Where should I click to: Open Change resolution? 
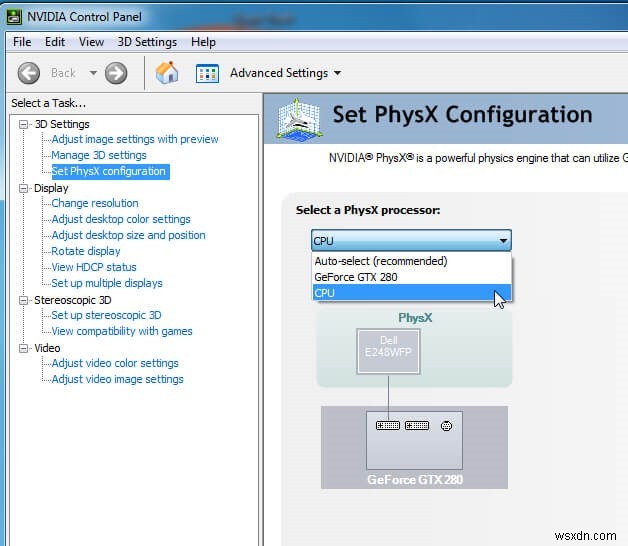pyautogui.click(x=95, y=203)
